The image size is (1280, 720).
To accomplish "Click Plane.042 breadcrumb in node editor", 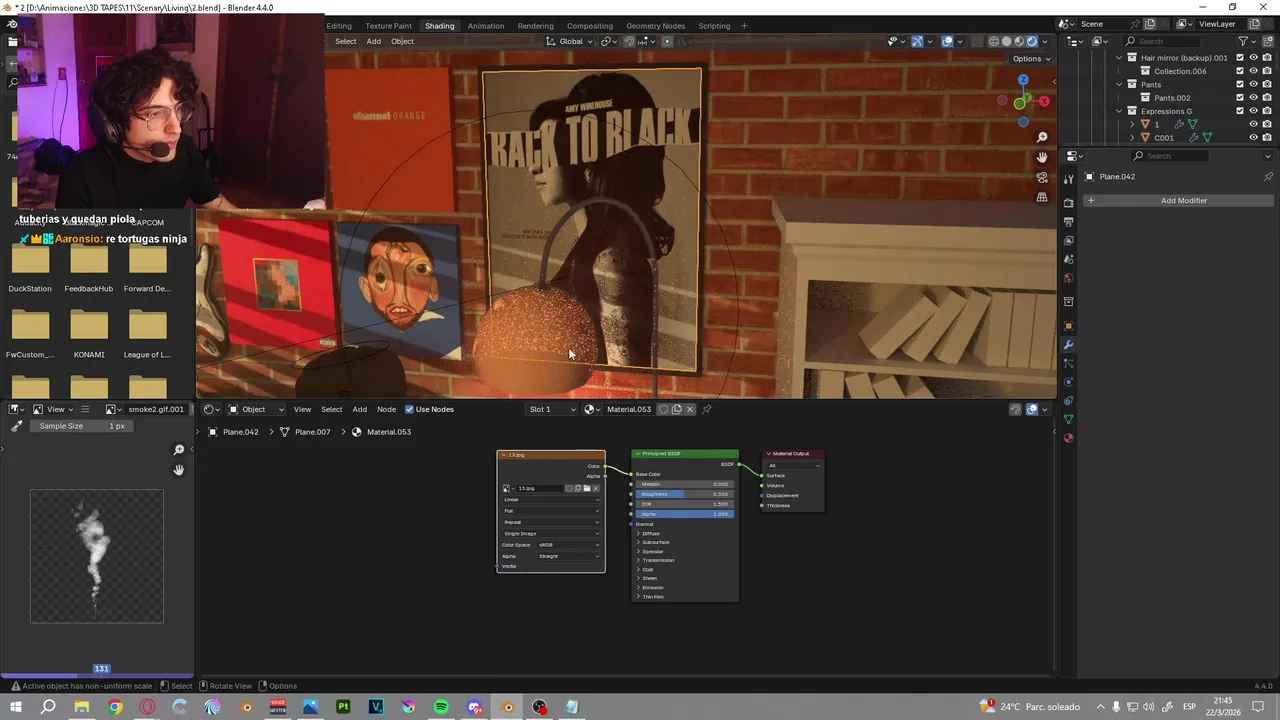I will click(x=234, y=432).
